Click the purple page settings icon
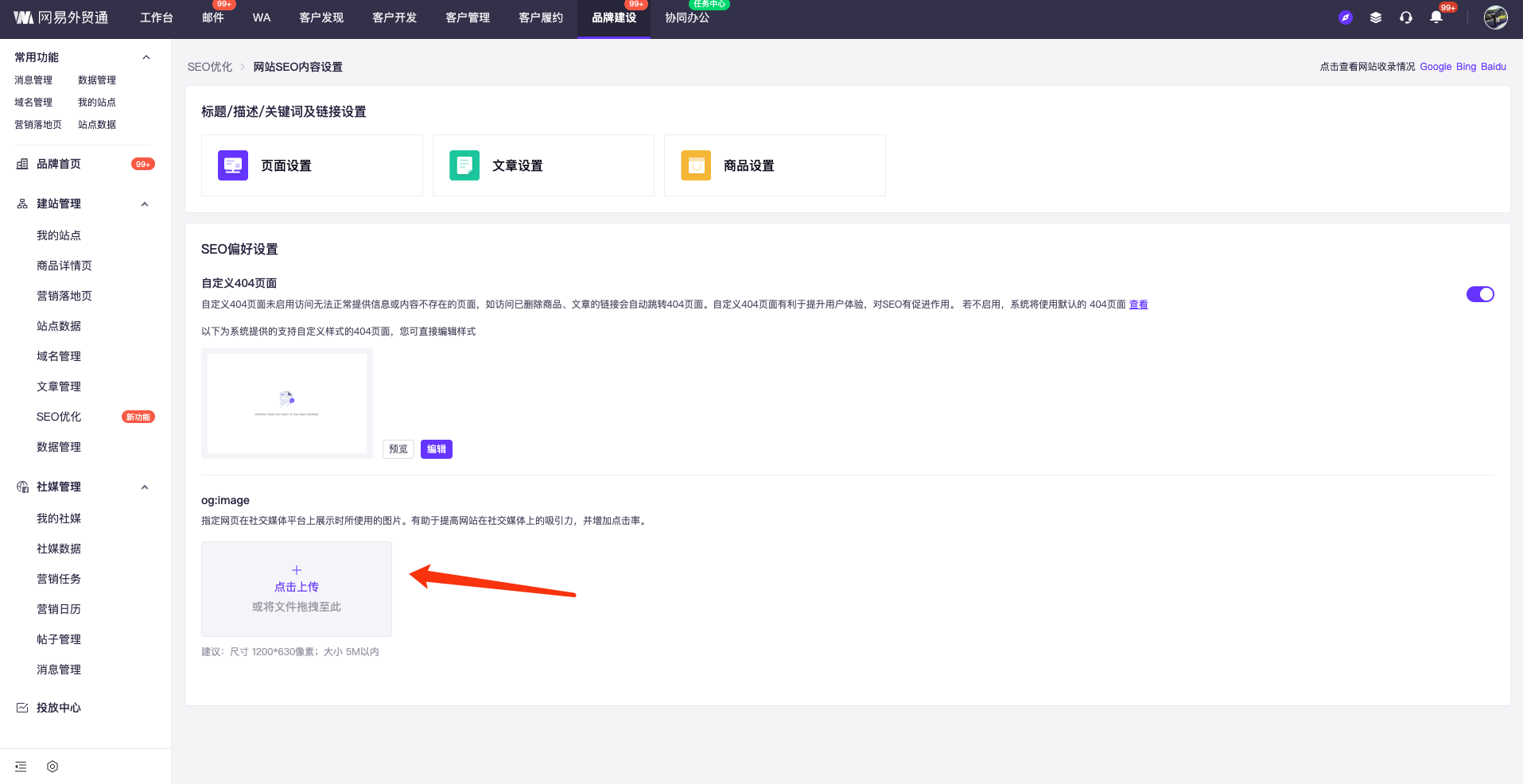The image size is (1523, 784). 233,165
